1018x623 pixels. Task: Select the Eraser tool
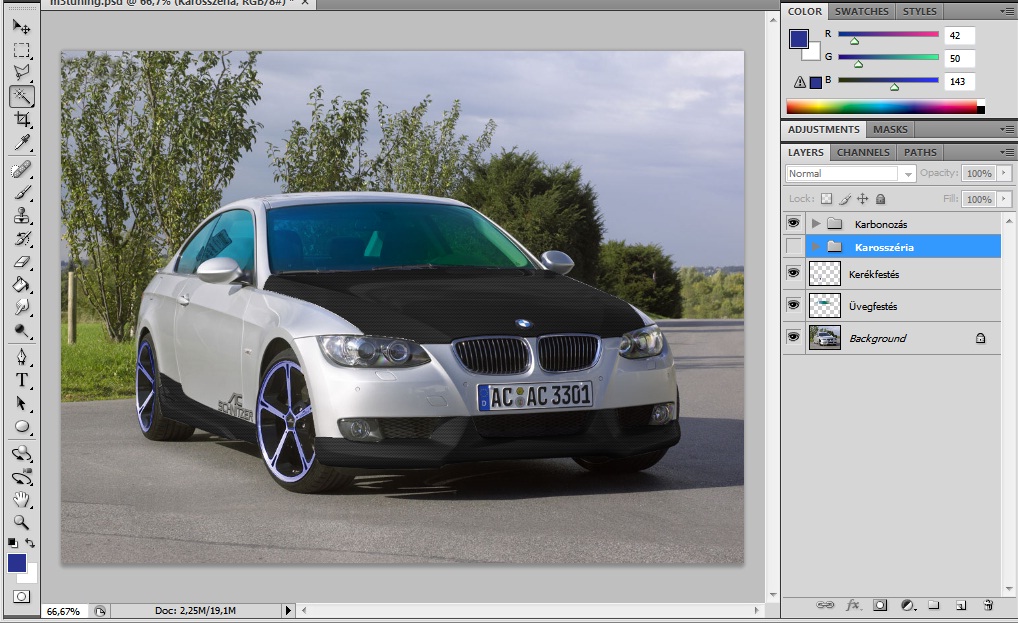[21, 263]
